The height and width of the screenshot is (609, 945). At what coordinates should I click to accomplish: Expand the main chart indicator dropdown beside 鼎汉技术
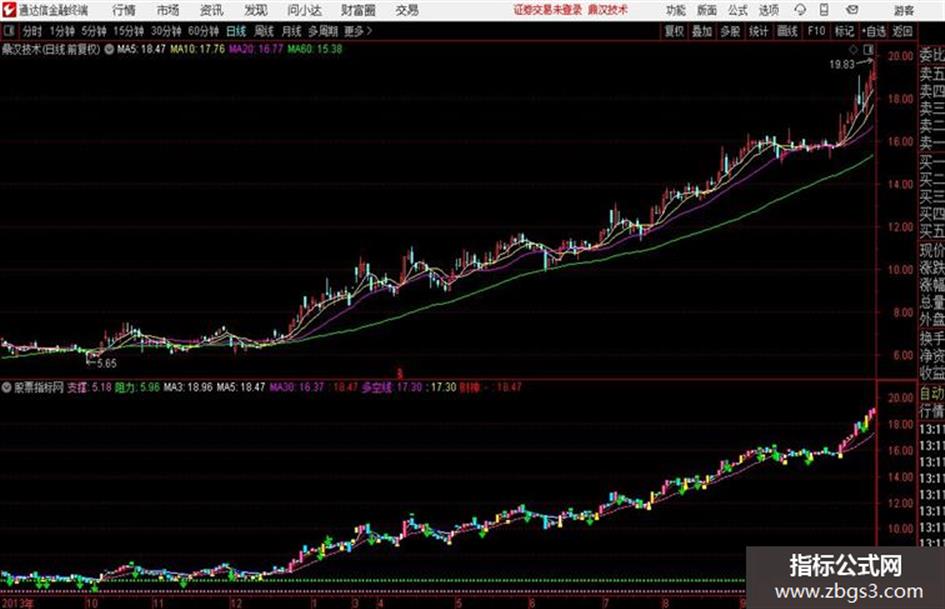pyautogui.click(x=109, y=49)
